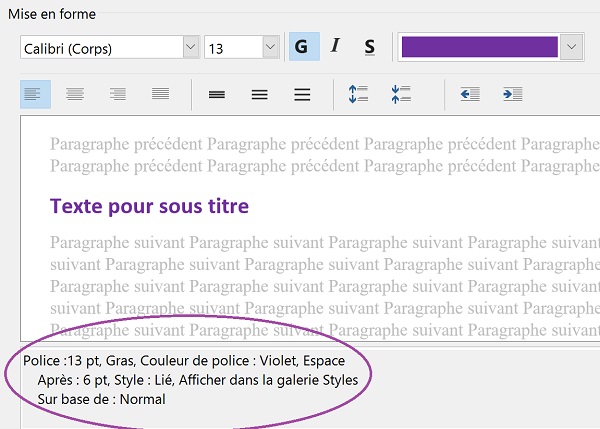Click in the Calibri (Corps) font field

pos(102,47)
